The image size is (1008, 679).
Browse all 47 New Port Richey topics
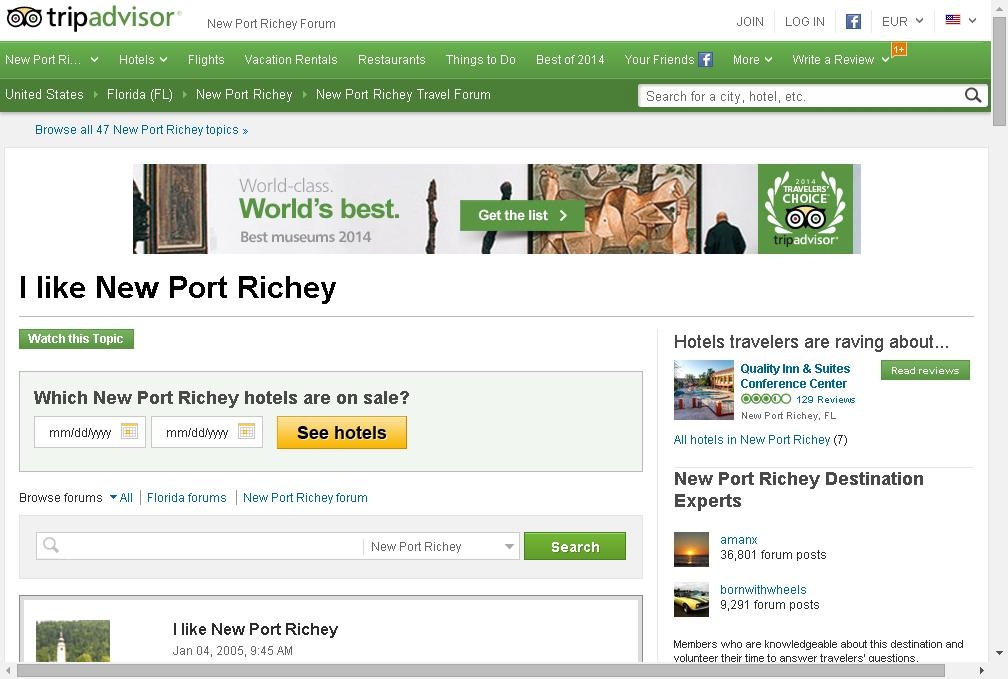click(x=141, y=130)
